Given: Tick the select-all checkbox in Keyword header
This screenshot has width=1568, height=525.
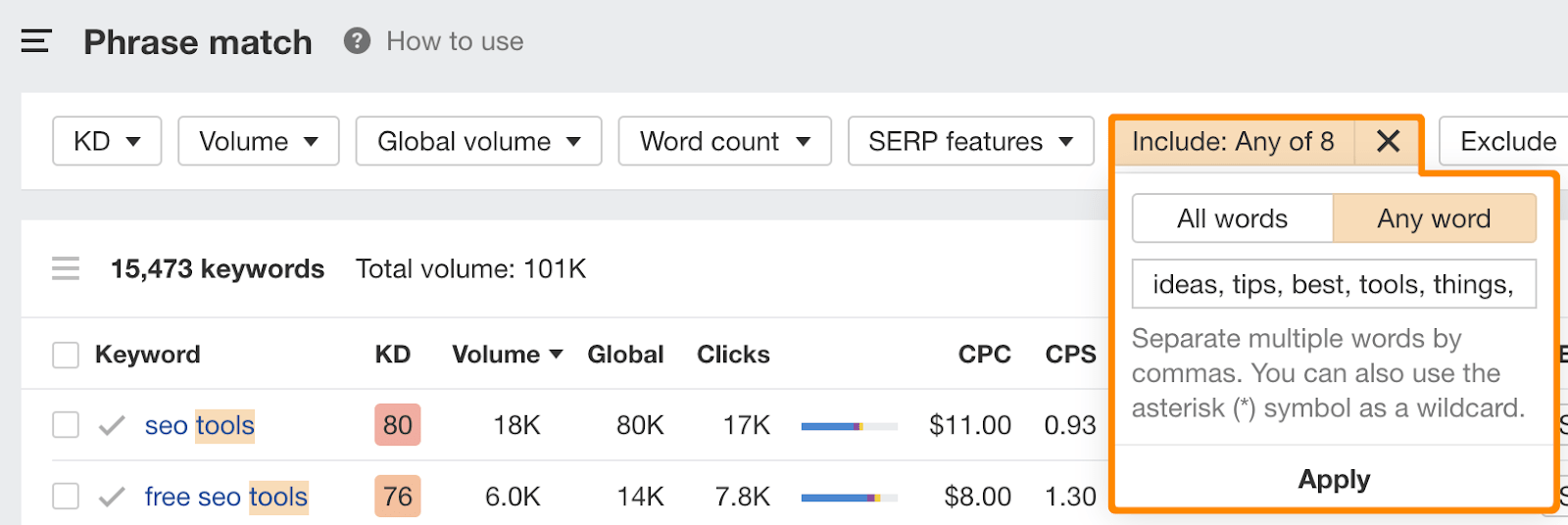Looking at the screenshot, I should tap(66, 355).
